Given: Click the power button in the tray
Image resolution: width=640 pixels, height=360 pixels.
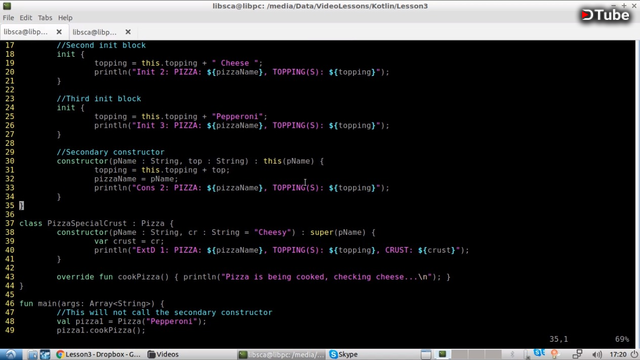Looking at the screenshot, I should pos(634,354).
